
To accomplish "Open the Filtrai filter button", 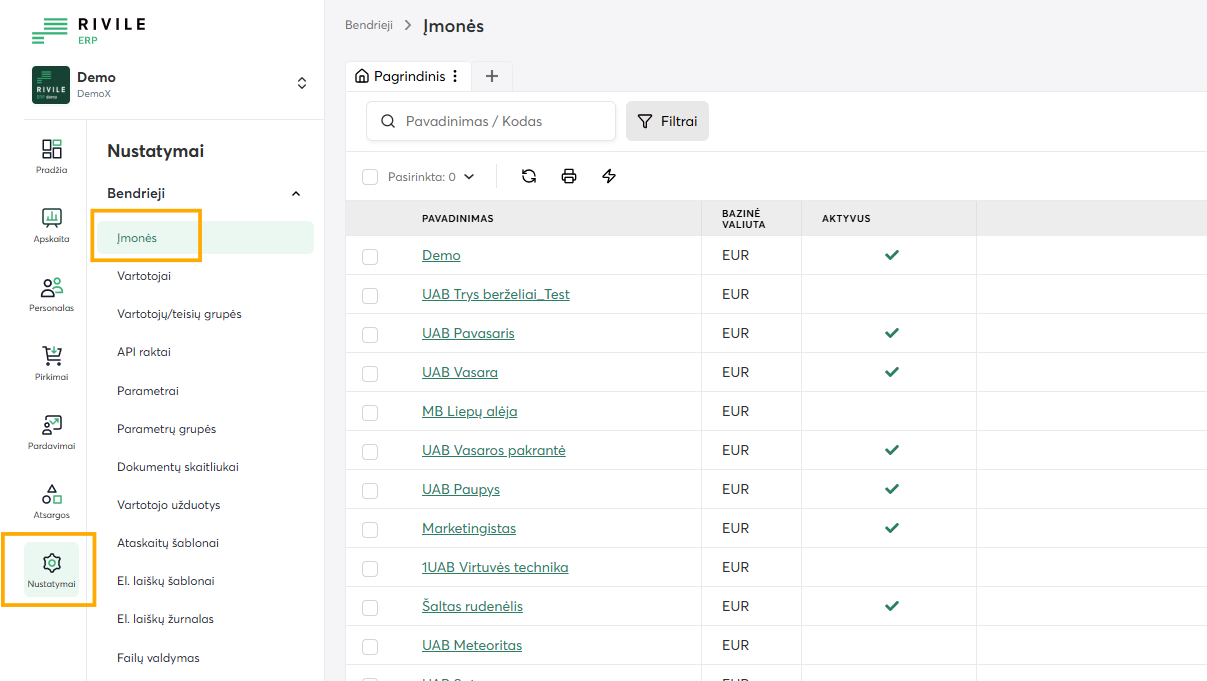I will (x=667, y=121).
